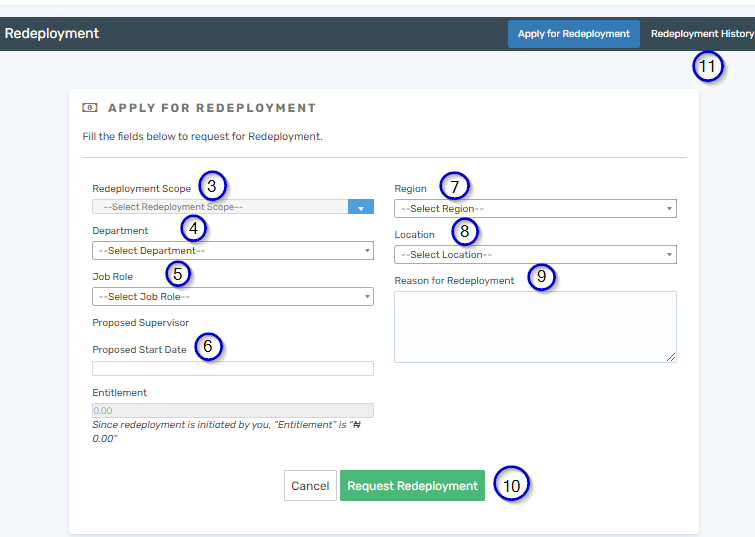Click the blue arrow on Redeployment Scope

[360, 207]
